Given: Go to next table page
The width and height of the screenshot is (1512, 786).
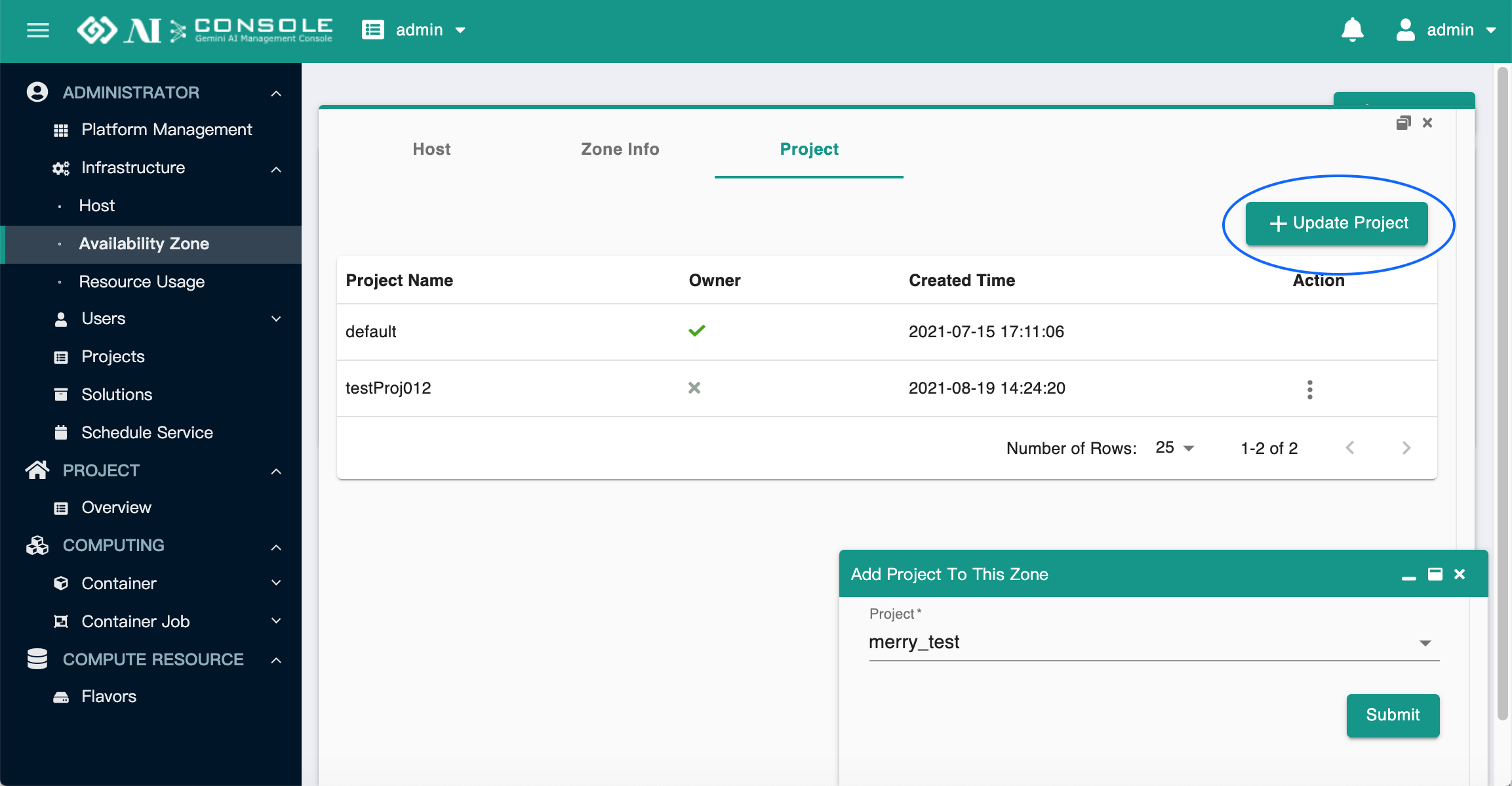Looking at the screenshot, I should pyautogui.click(x=1406, y=448).
